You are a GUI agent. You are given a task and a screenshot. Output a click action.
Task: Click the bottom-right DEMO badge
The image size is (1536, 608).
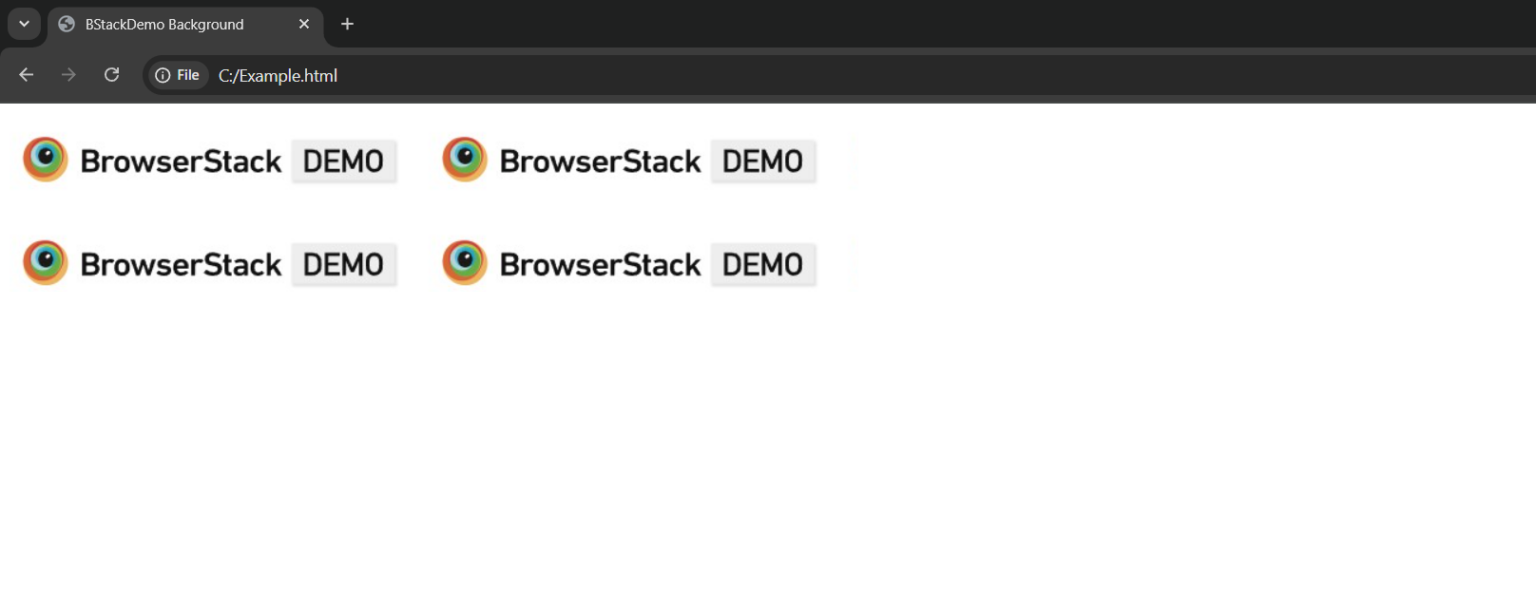(763, 263)
